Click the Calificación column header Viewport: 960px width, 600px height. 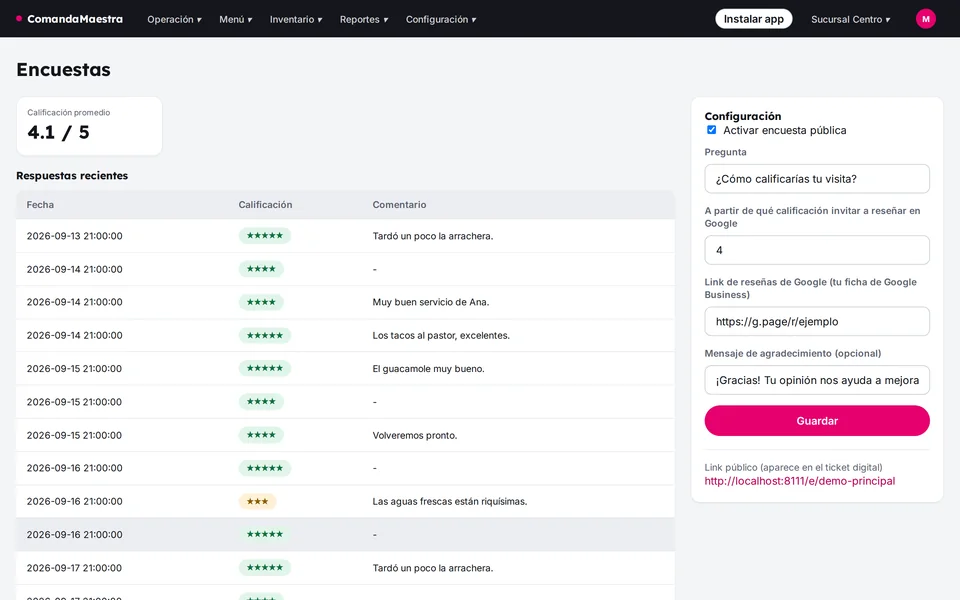tap(265, 204)
